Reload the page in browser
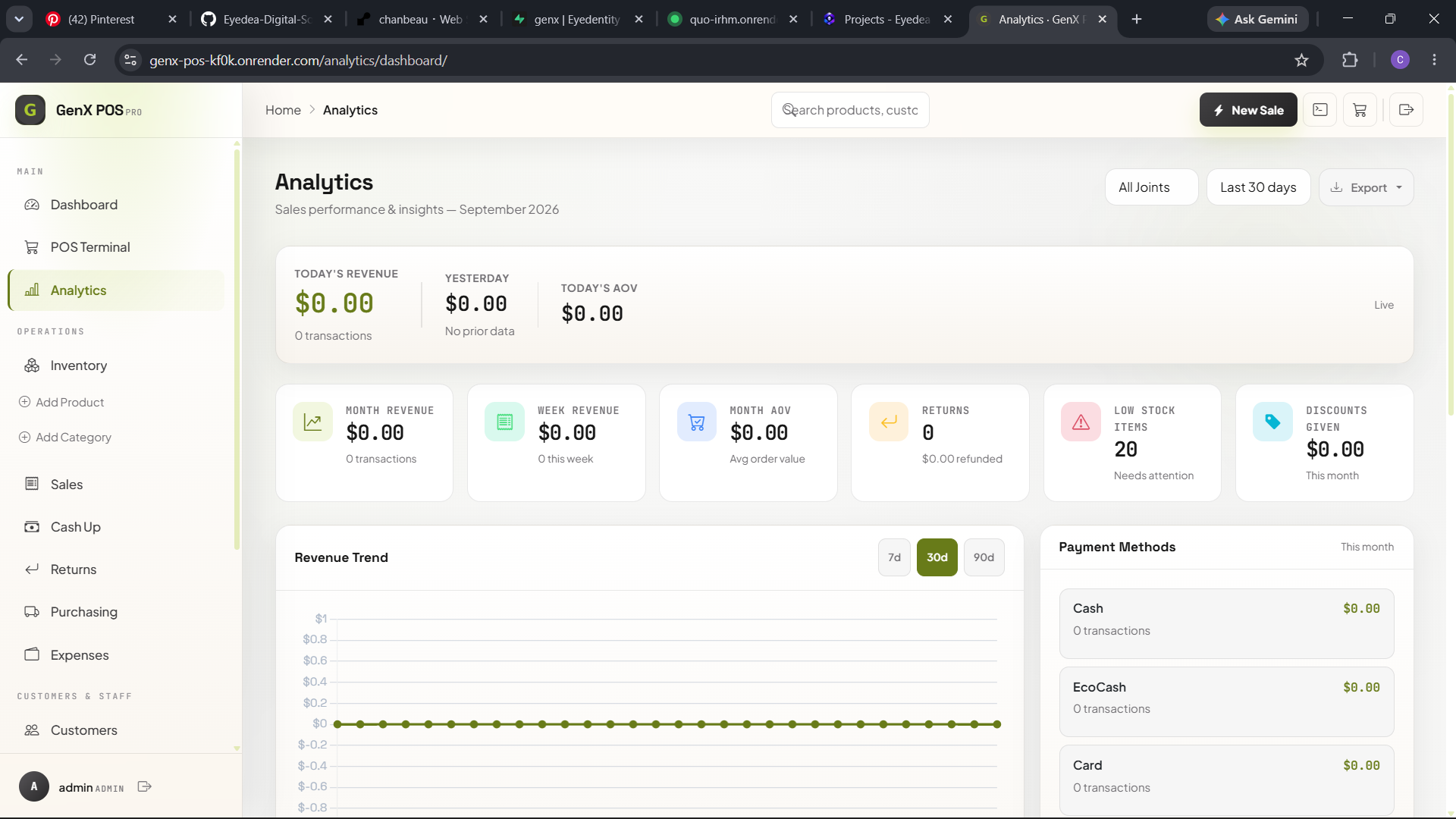The height and width of the screenshot is (819, 1456). tap(89, 60)
